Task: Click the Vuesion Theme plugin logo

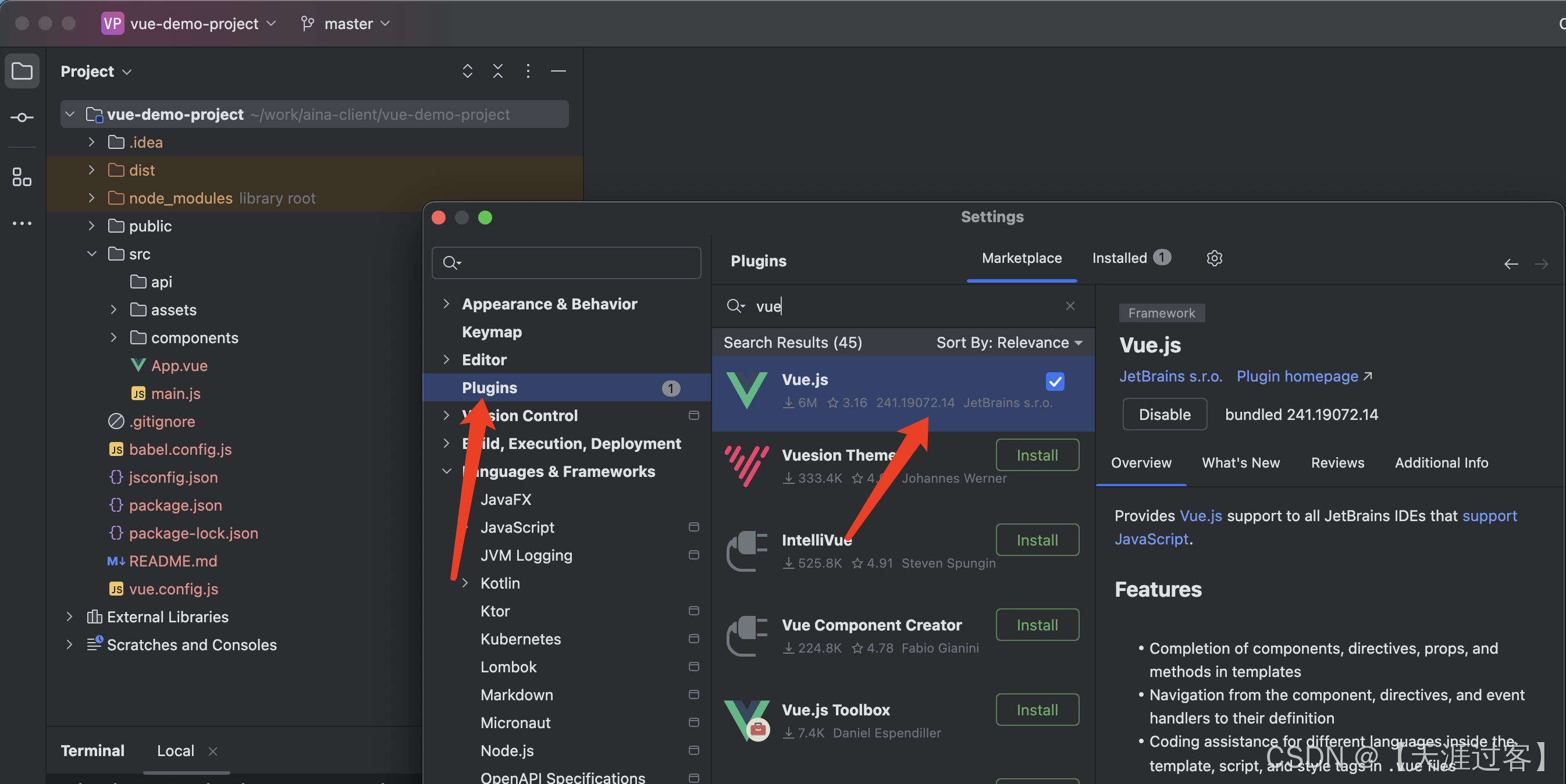Action: point(746,465)
